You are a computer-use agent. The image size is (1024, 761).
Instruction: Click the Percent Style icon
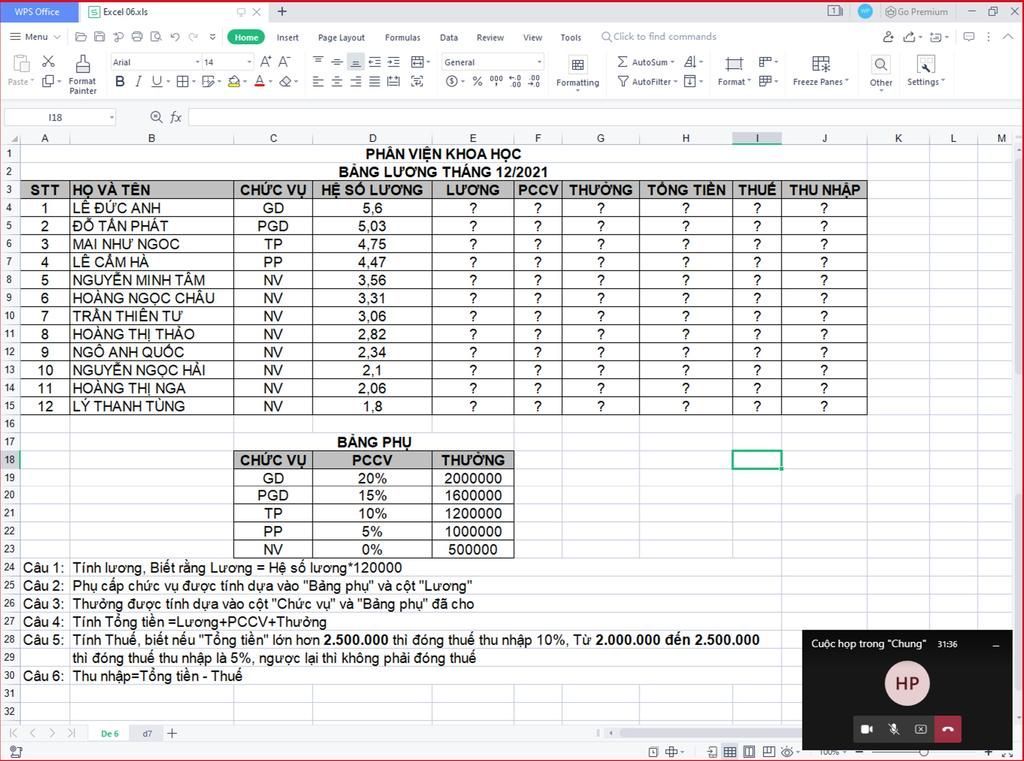click(477, 82)
